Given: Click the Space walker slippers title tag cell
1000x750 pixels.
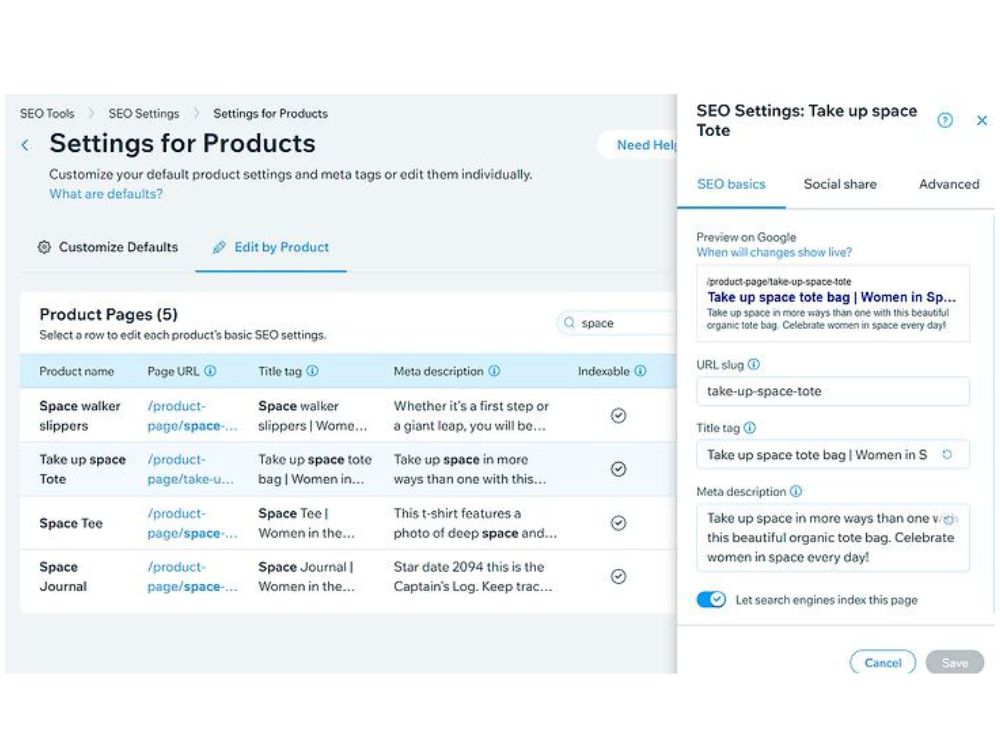Looking at the screenshot, I should pos(312,416).
